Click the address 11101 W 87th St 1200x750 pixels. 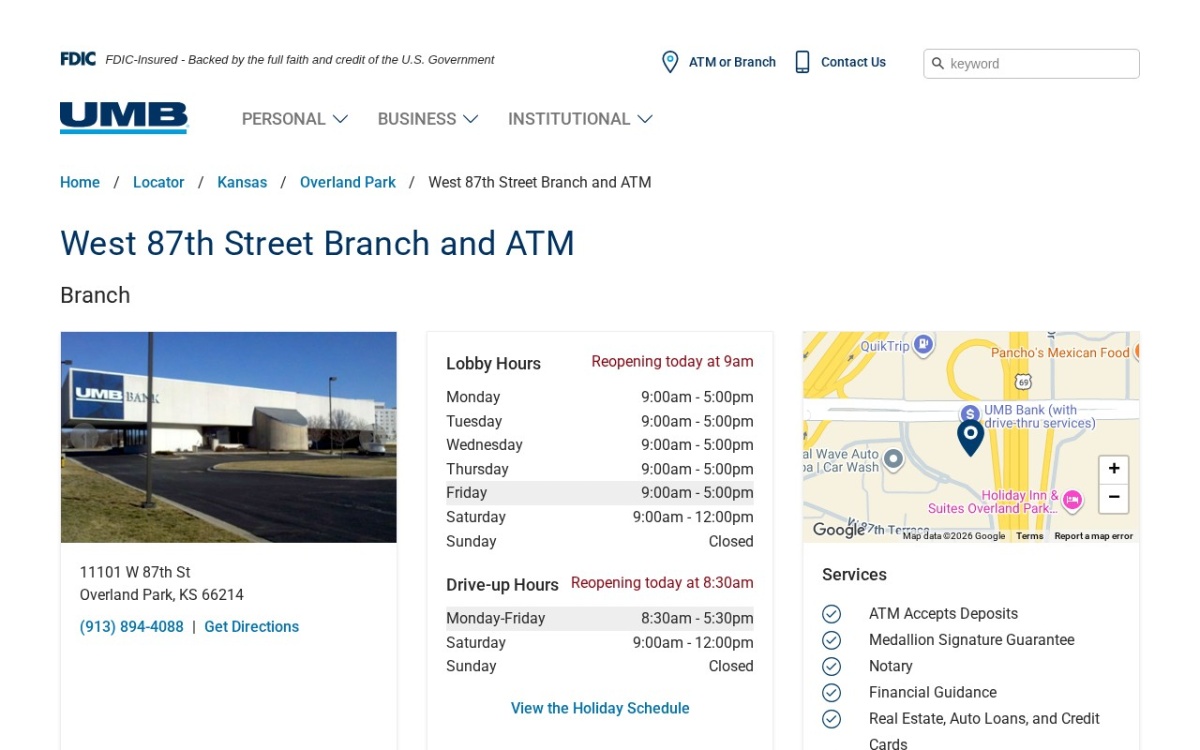[x=135, y=572]
